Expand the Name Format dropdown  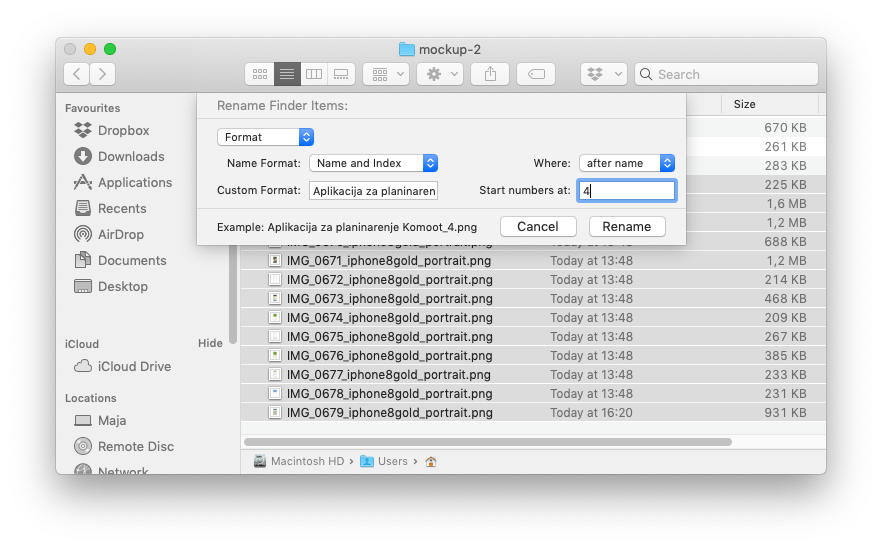[x=373, y=163]
